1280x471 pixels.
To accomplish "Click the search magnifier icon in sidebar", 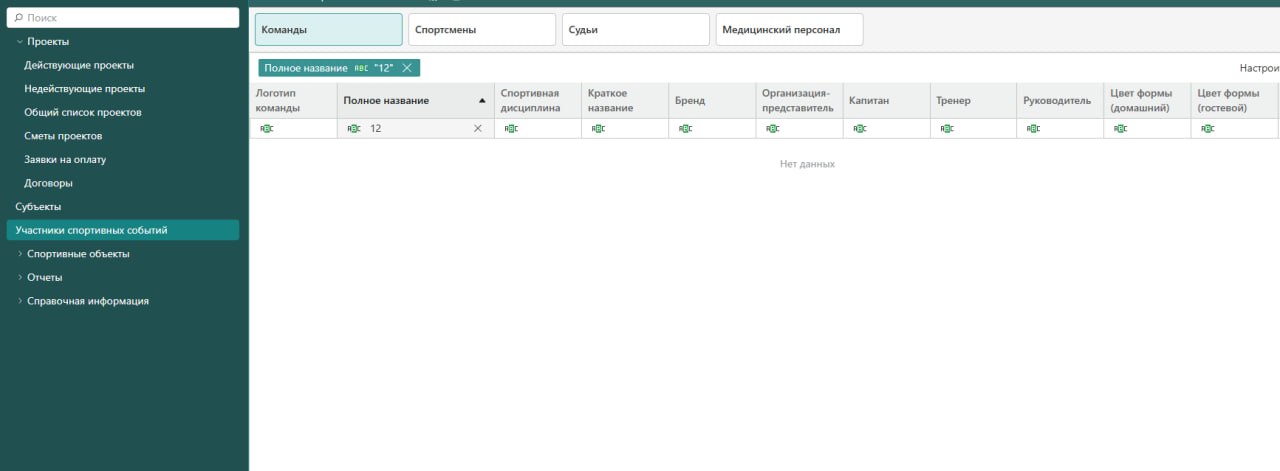I will (x=19, y=18).
